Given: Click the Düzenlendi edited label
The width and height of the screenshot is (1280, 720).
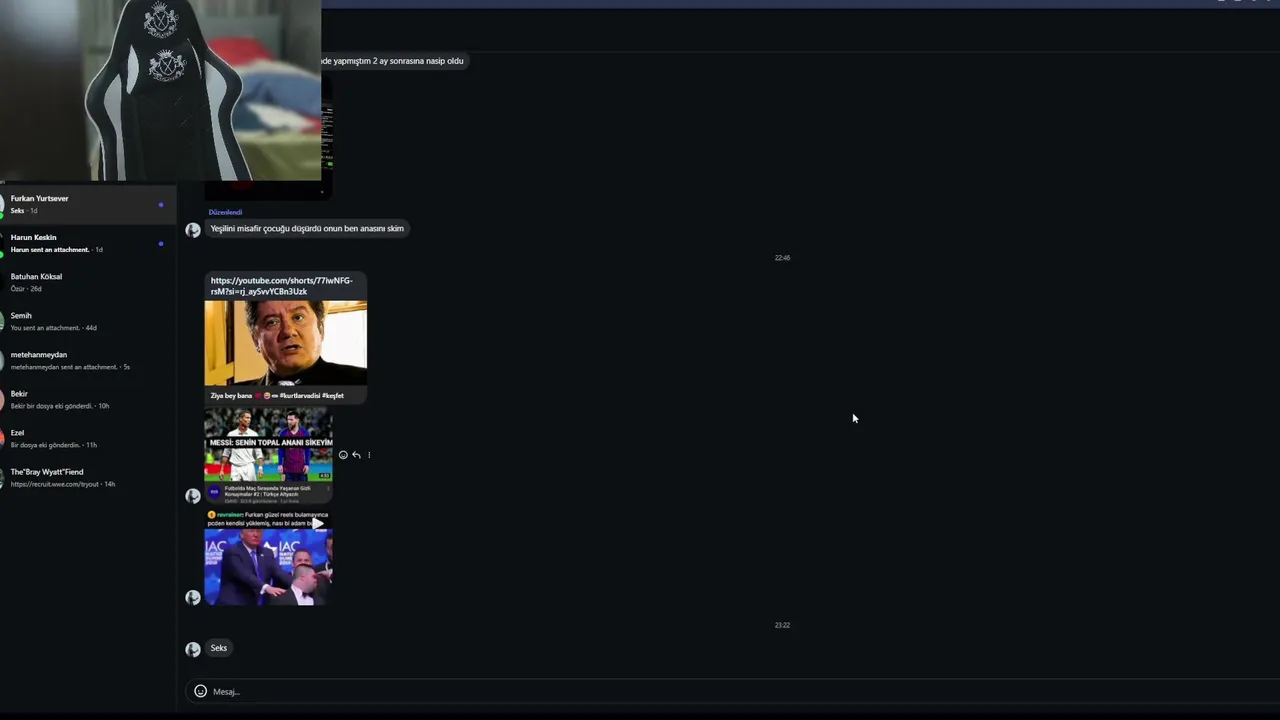Looking at the screenshot, I should tap(225, 212).
